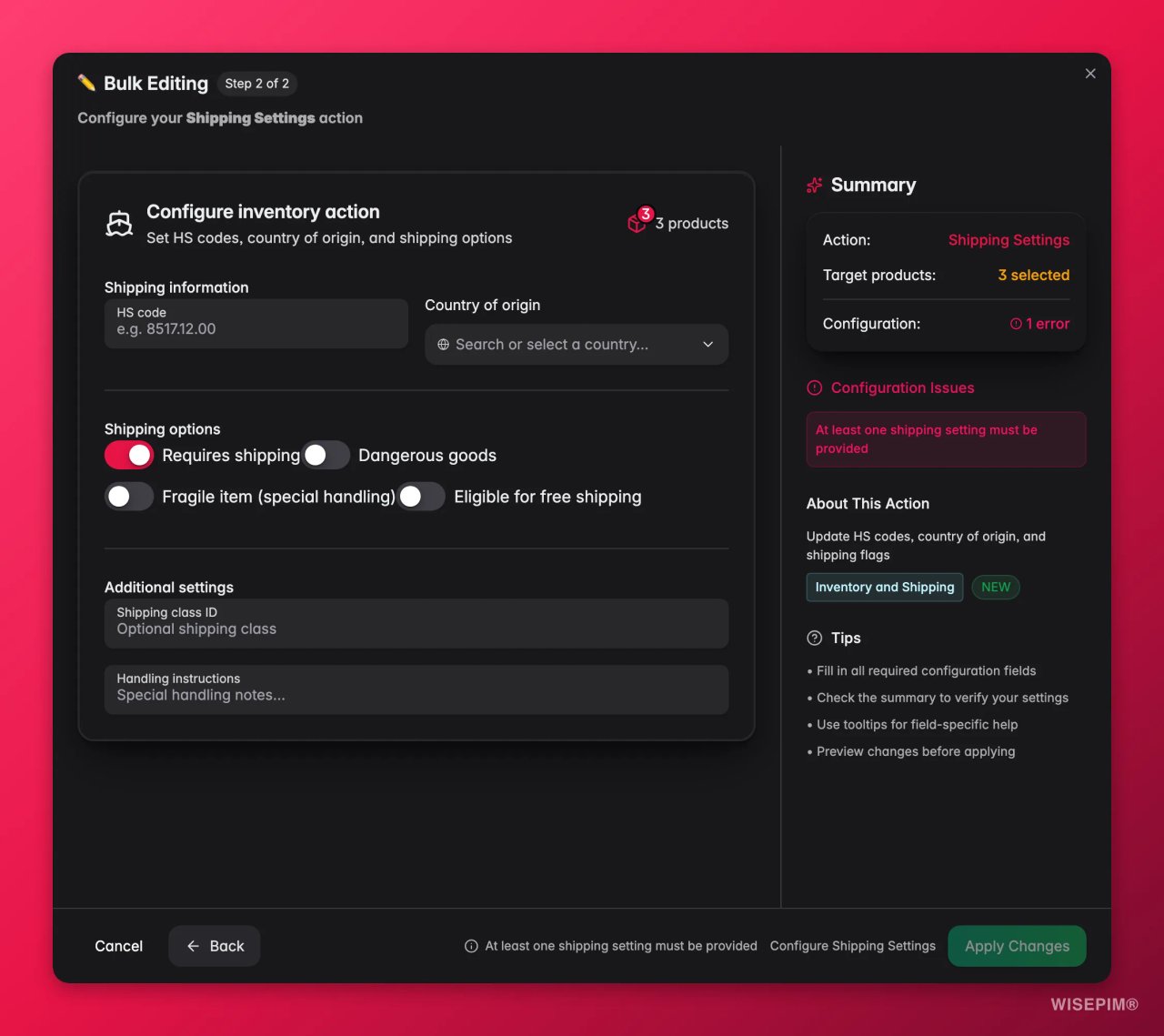Click the 3 selected target products value
The image size is (1164, 1036).
pyautogui.click(x=1034, y=275)
